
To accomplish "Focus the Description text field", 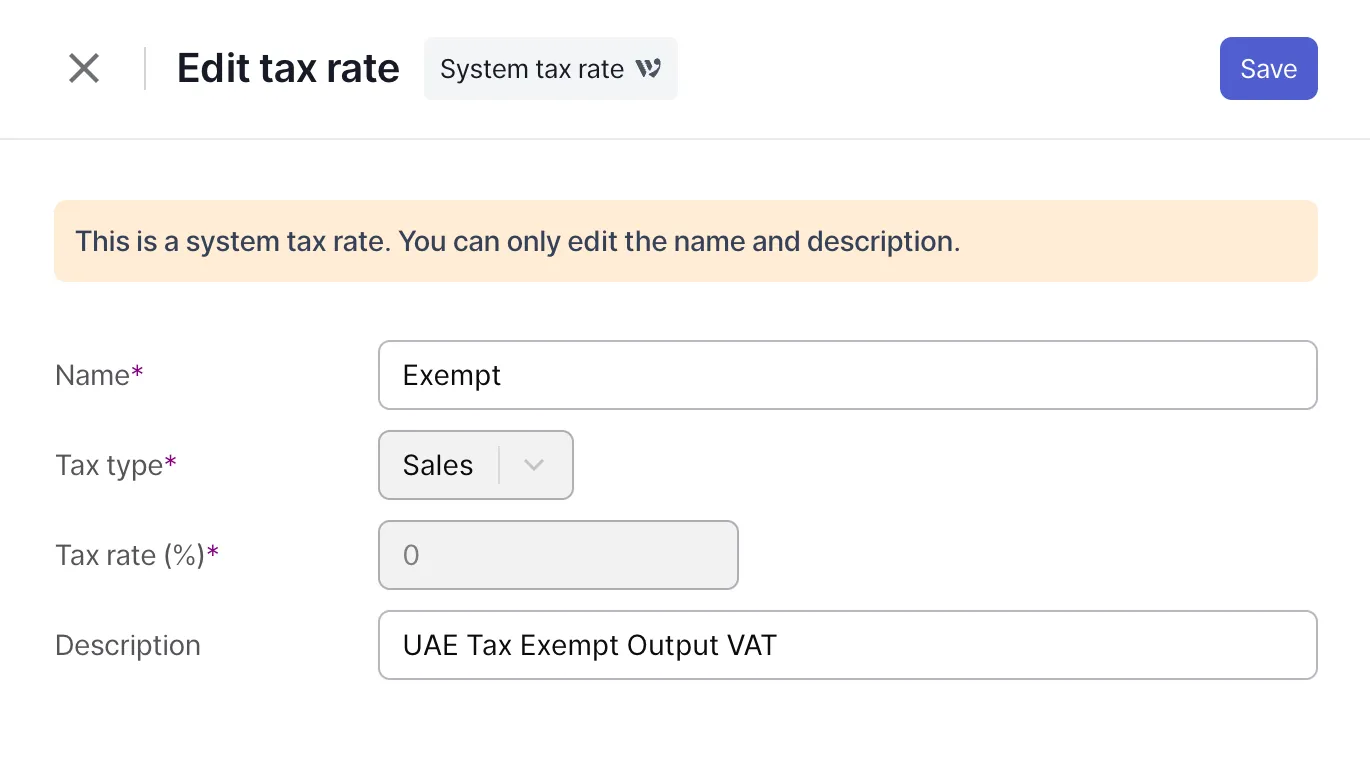I will [x=847, y=645].
